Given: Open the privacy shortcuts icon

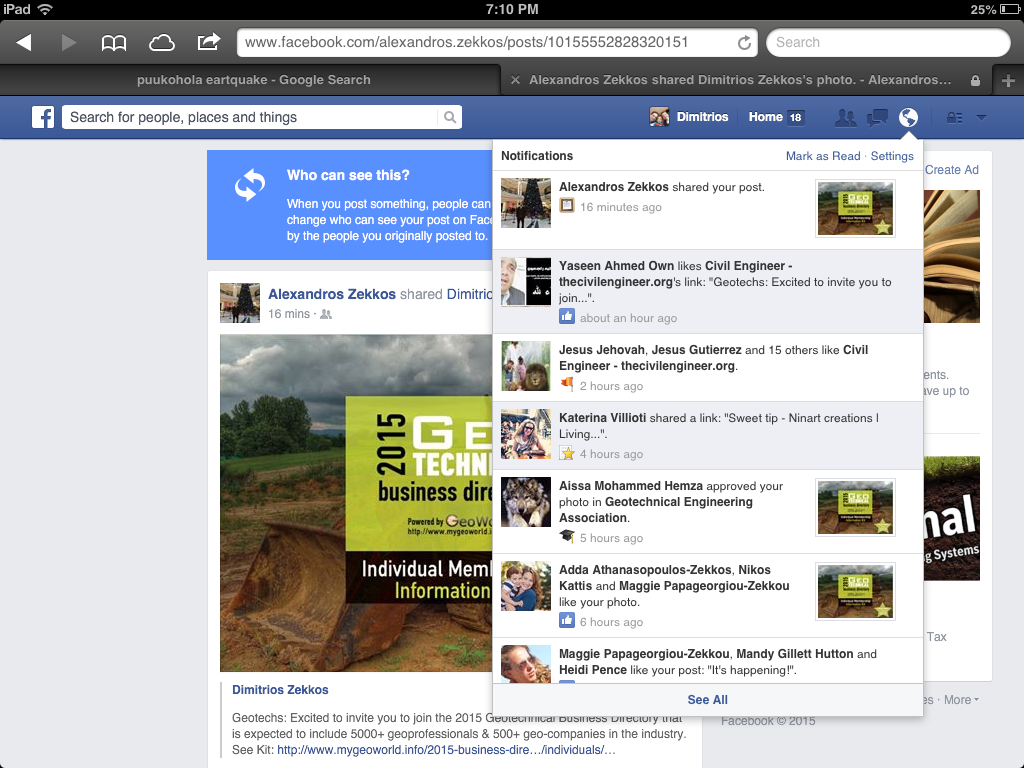Looking at the screenshot, I should pos(955,118).
